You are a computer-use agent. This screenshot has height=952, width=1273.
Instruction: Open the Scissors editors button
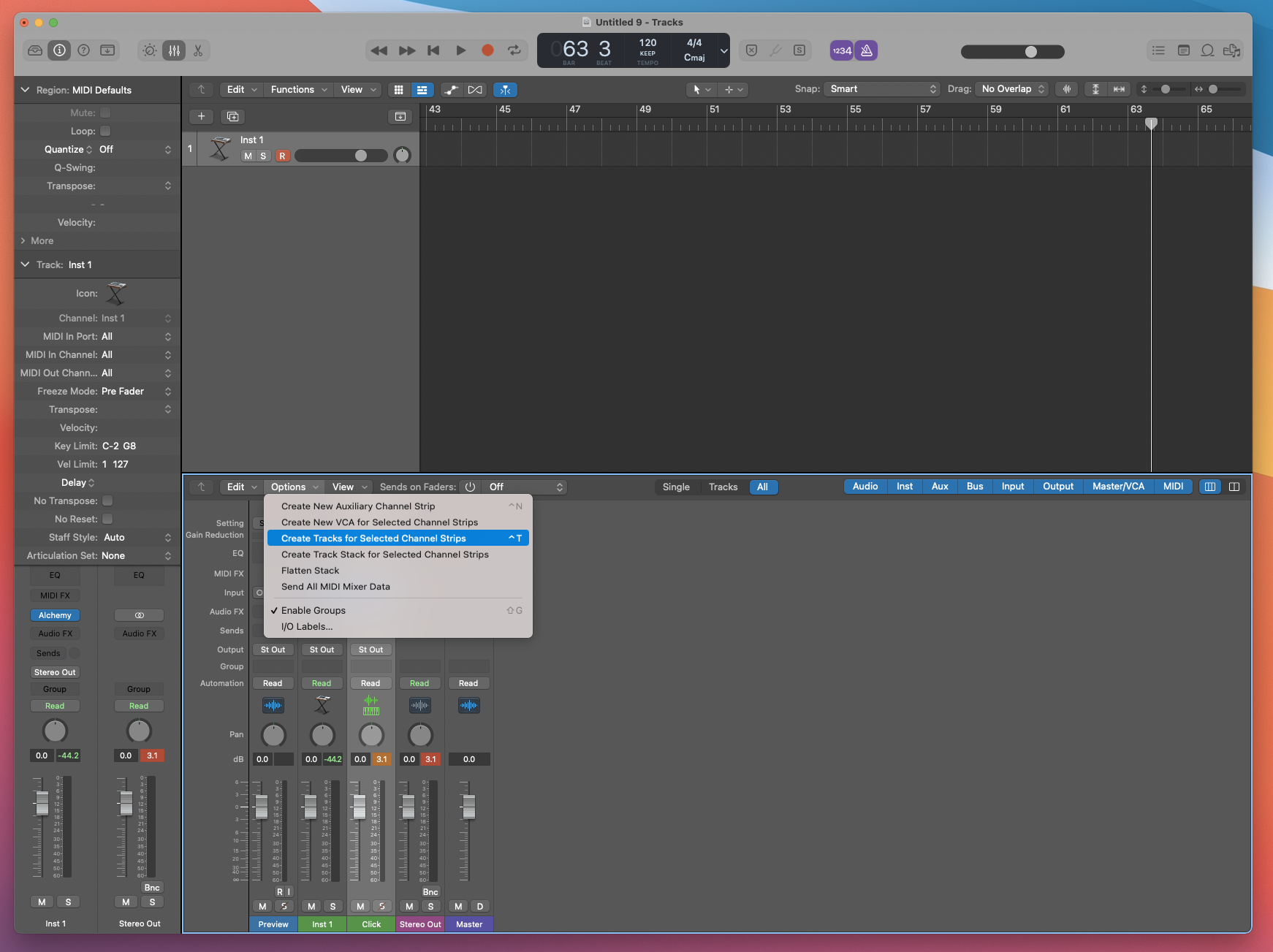pyautogui.click(x=198, y=50)
